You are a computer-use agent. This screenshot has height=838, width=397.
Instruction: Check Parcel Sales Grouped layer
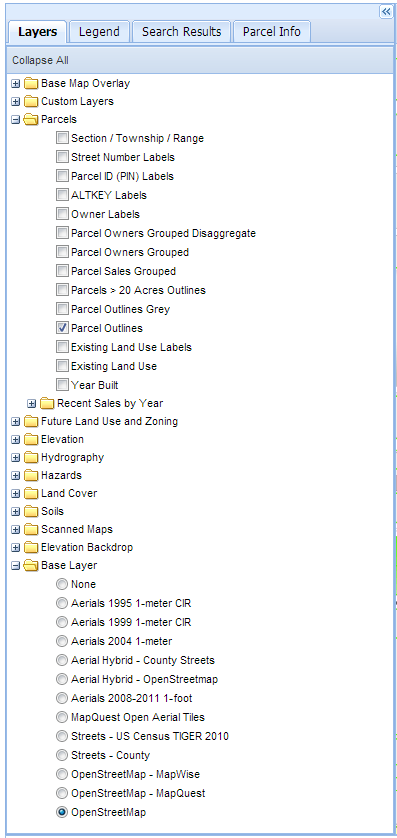point(63,271)
